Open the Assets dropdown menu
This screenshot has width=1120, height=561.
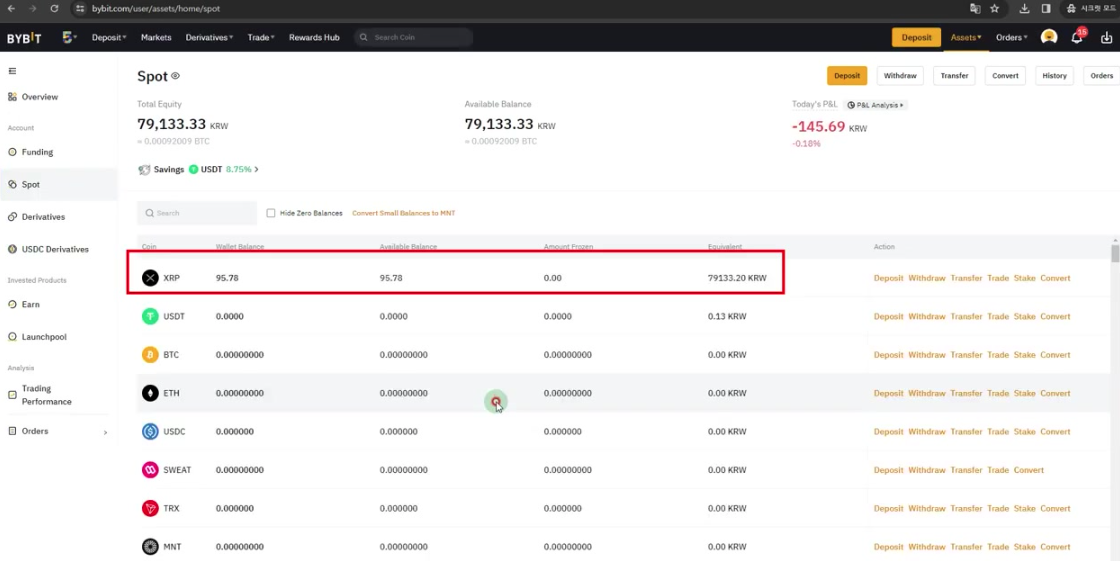point(966,37)
